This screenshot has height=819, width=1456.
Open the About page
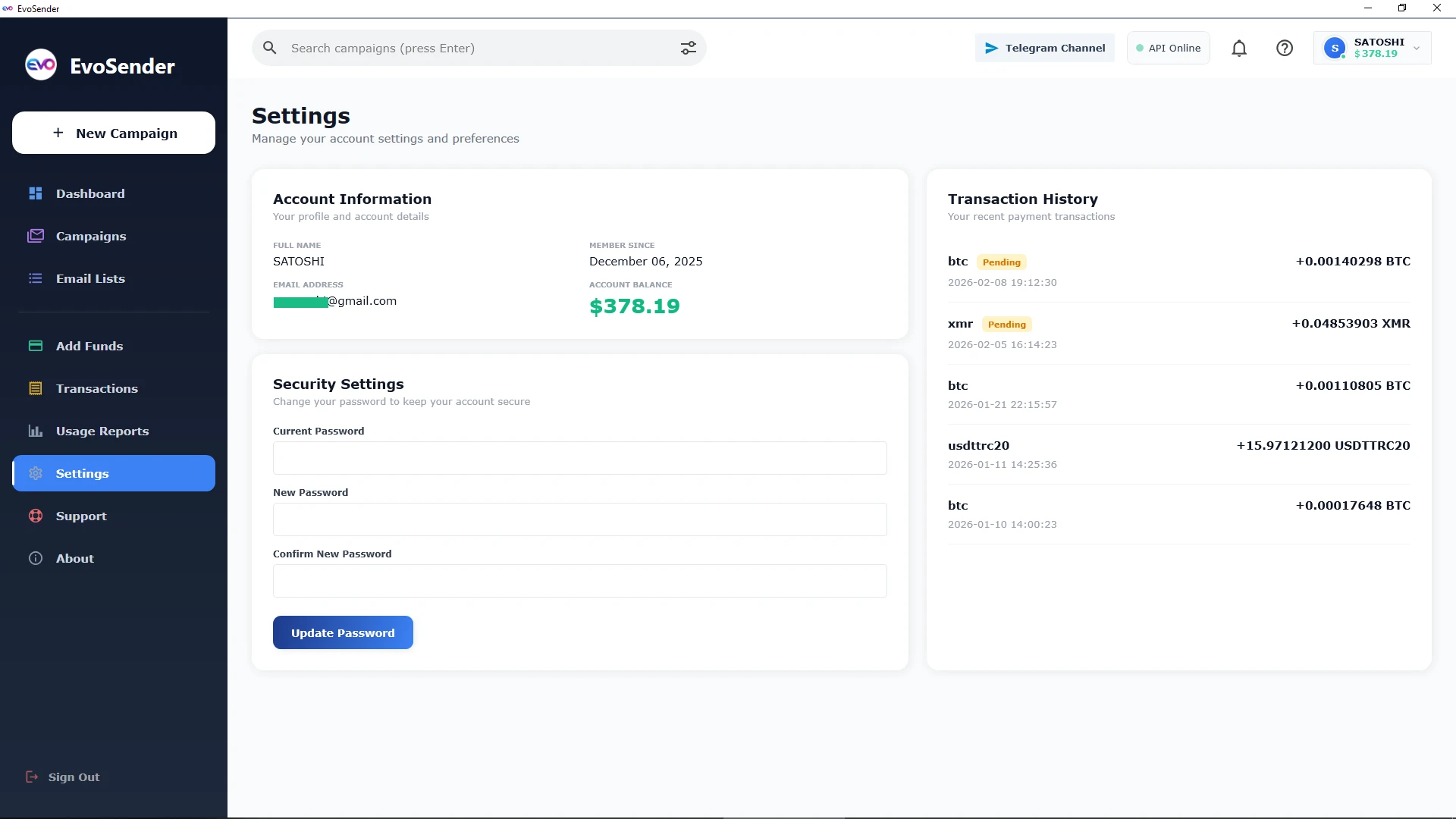pos(75,558)
